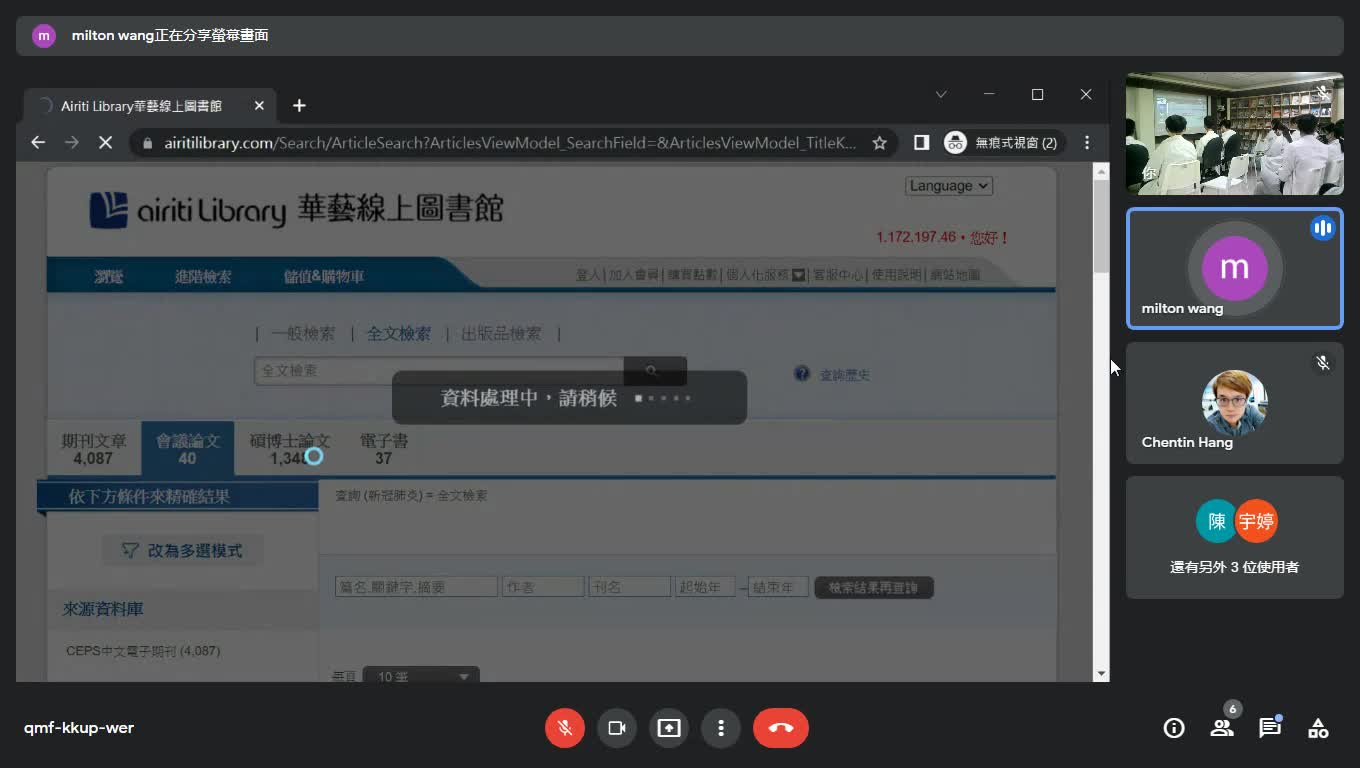Open the 網站地圖 link
Image resolution: width=1360 pixels, height=768 pixels.
(955, 274)
